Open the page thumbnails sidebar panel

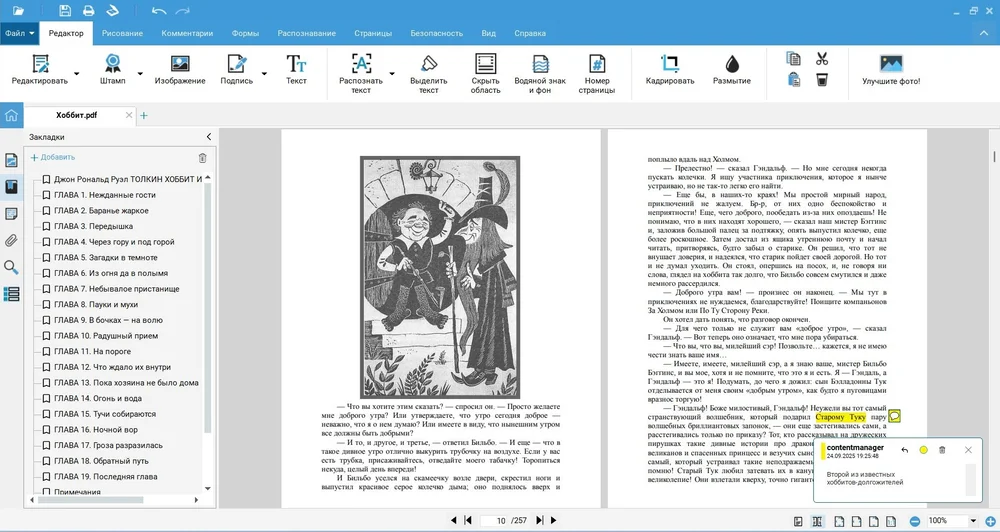11,160
